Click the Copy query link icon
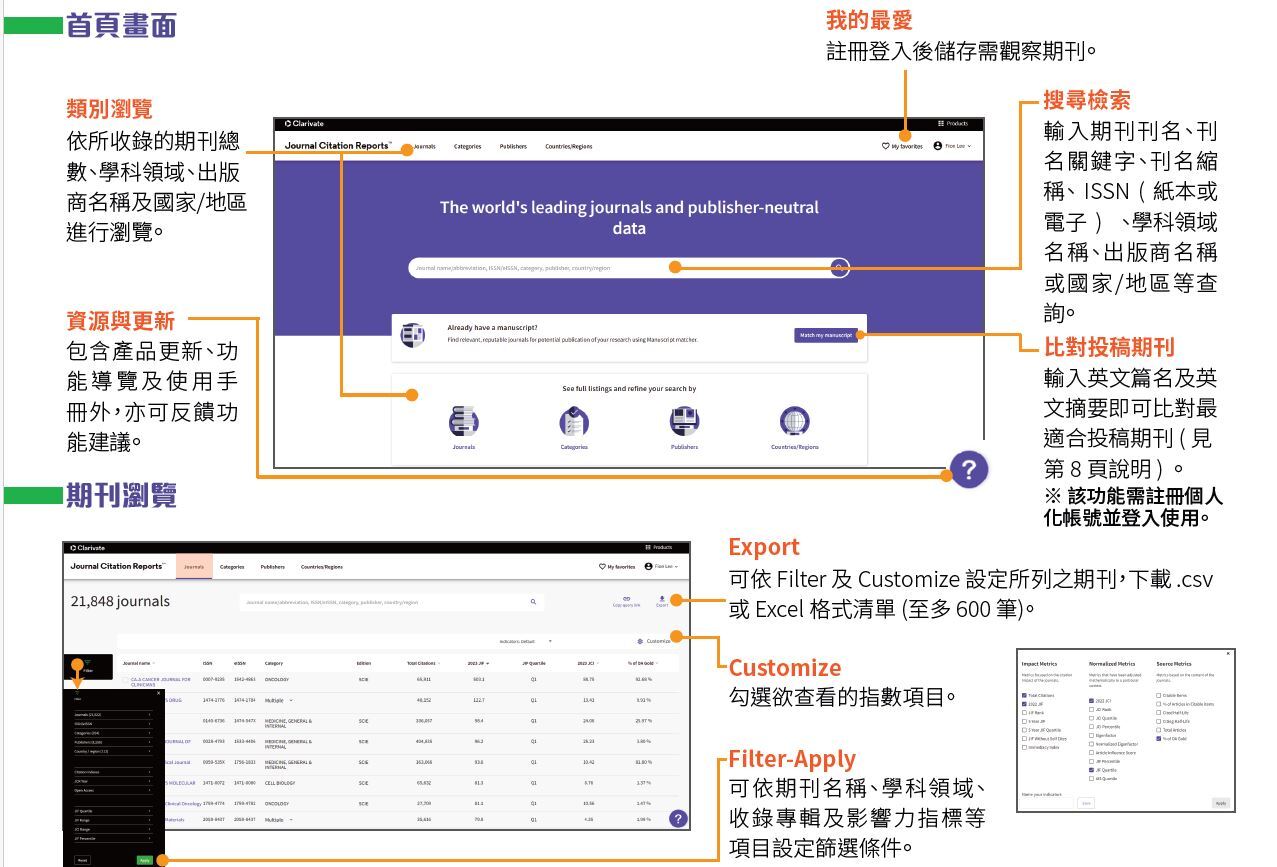The height and width of the screenshot is (867, 1277). [627, 600]
